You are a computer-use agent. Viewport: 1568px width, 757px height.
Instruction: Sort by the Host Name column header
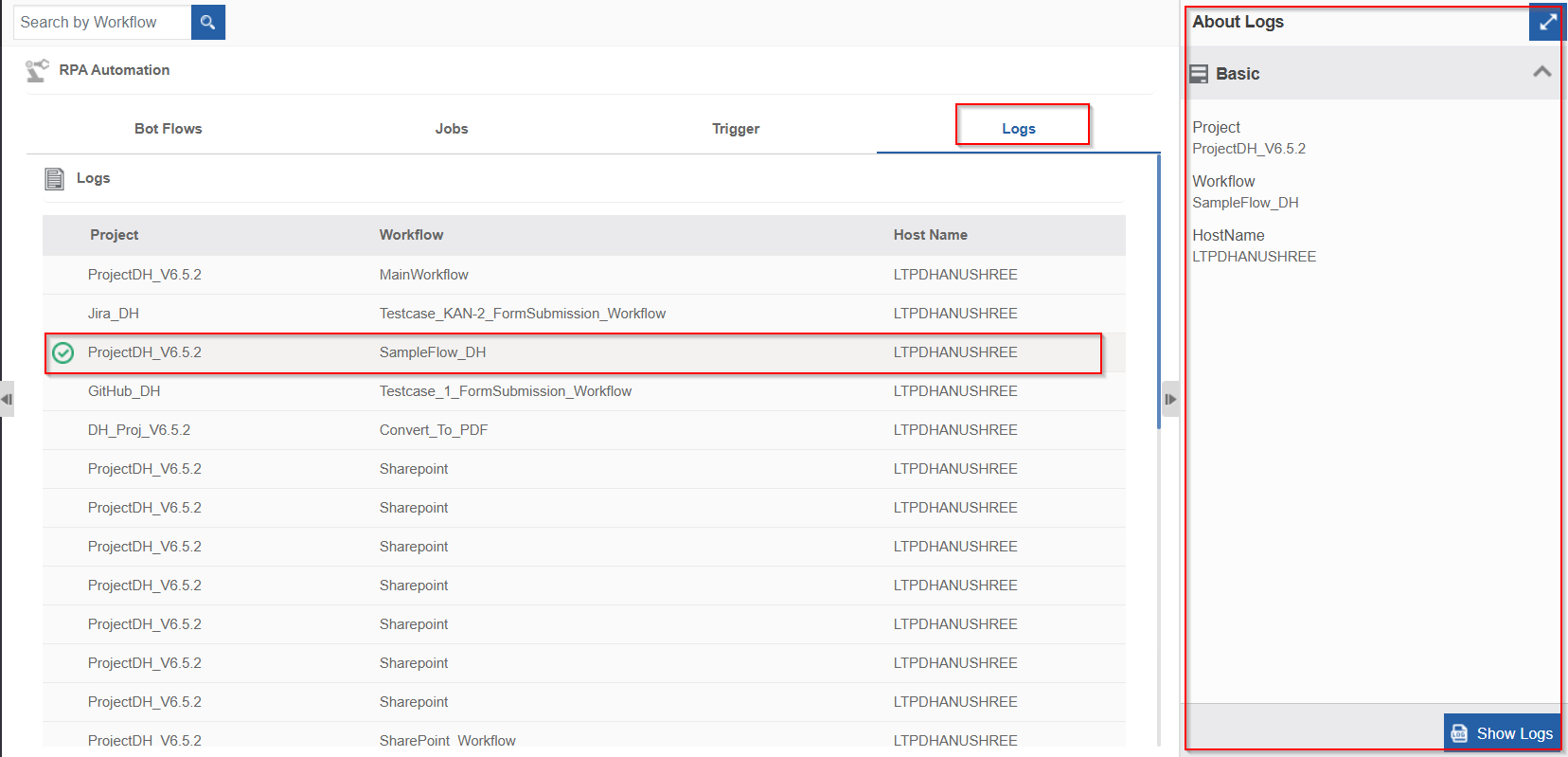click(x=931, y=235)
